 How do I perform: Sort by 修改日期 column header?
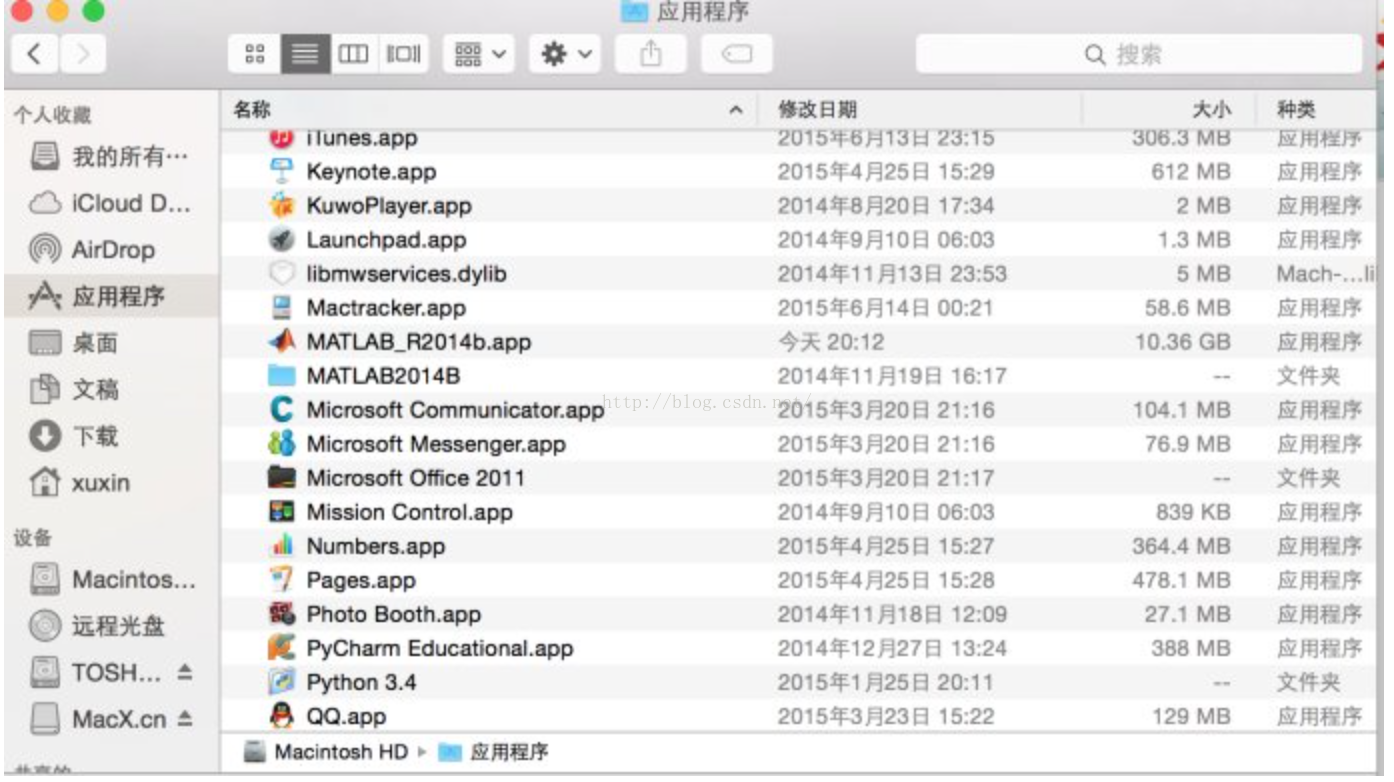pyautogui.click(x=818, y=109)
